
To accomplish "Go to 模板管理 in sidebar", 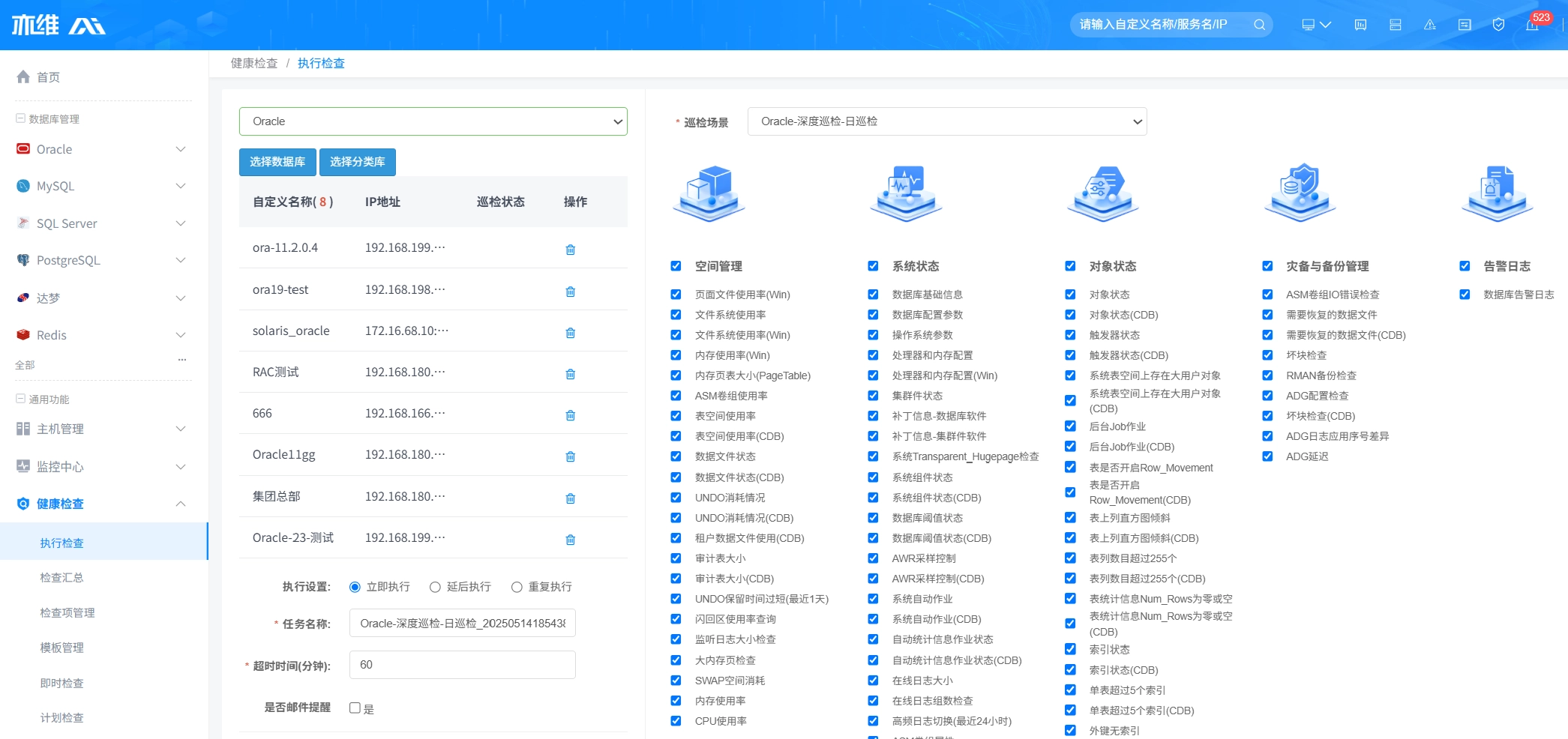I will 61,648.
